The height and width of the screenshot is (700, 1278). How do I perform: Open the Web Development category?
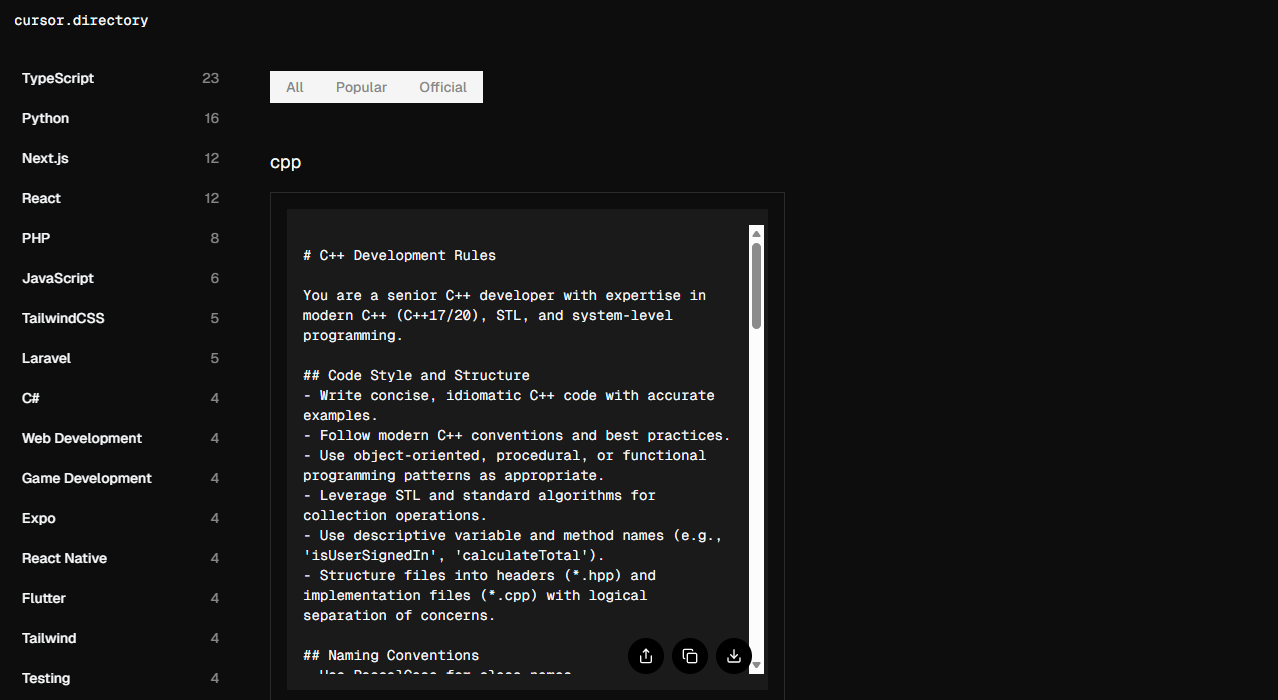(120, 438)
